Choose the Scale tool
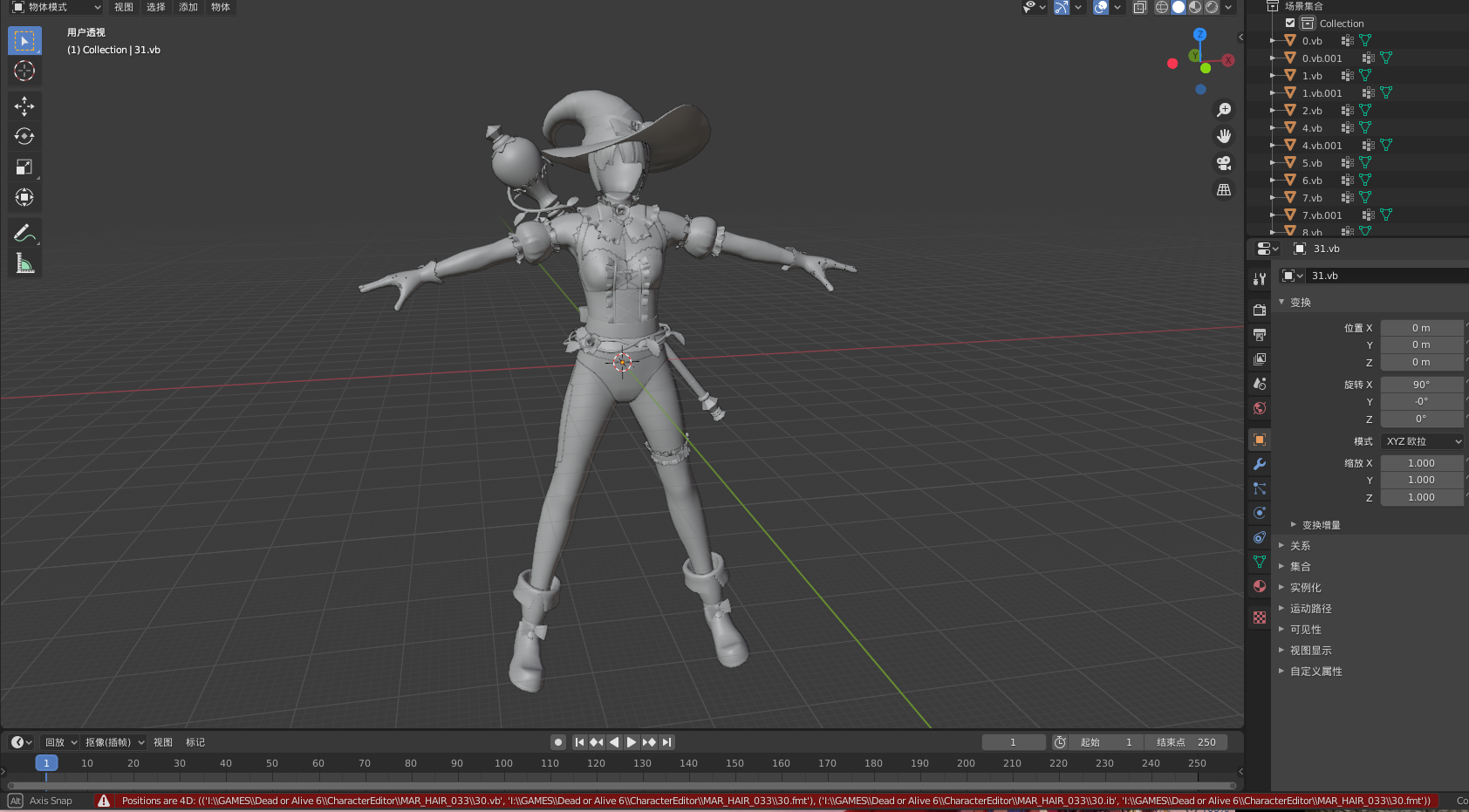This screenshot has height=812, width=1469. (x=24, y=167)
